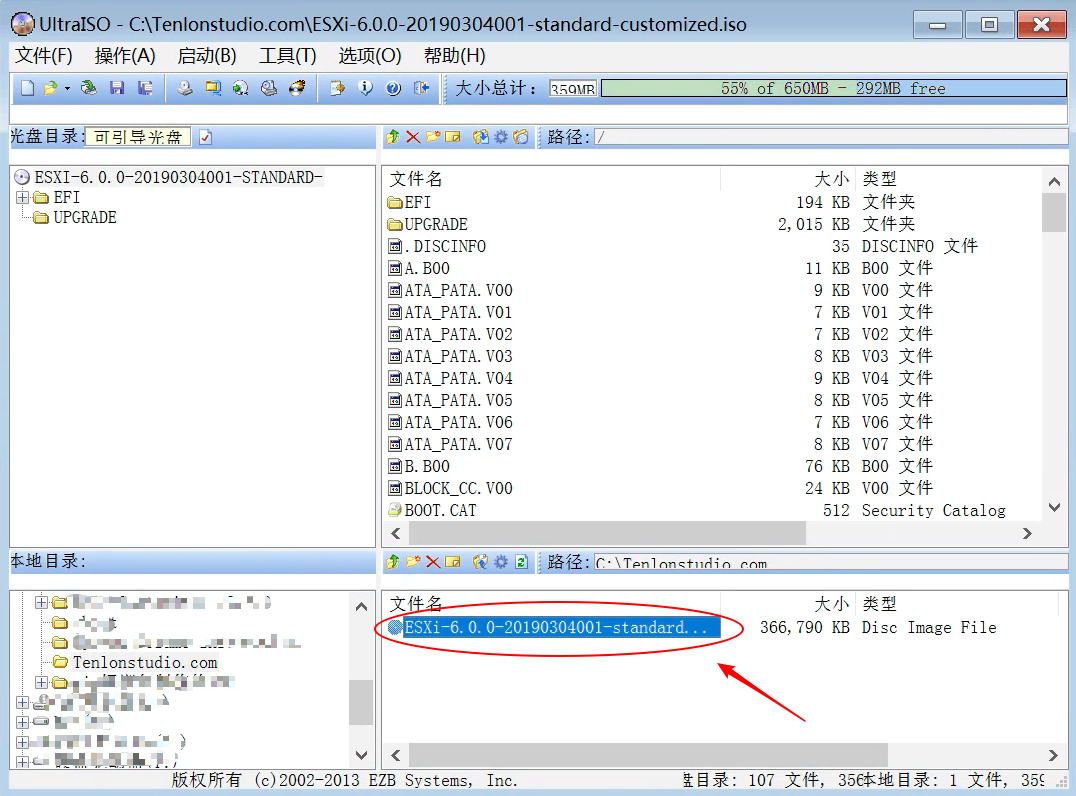This screenshot has height=796, width=1076.
Task: Open the 启动(B) menu
Action: coord(207,56)
